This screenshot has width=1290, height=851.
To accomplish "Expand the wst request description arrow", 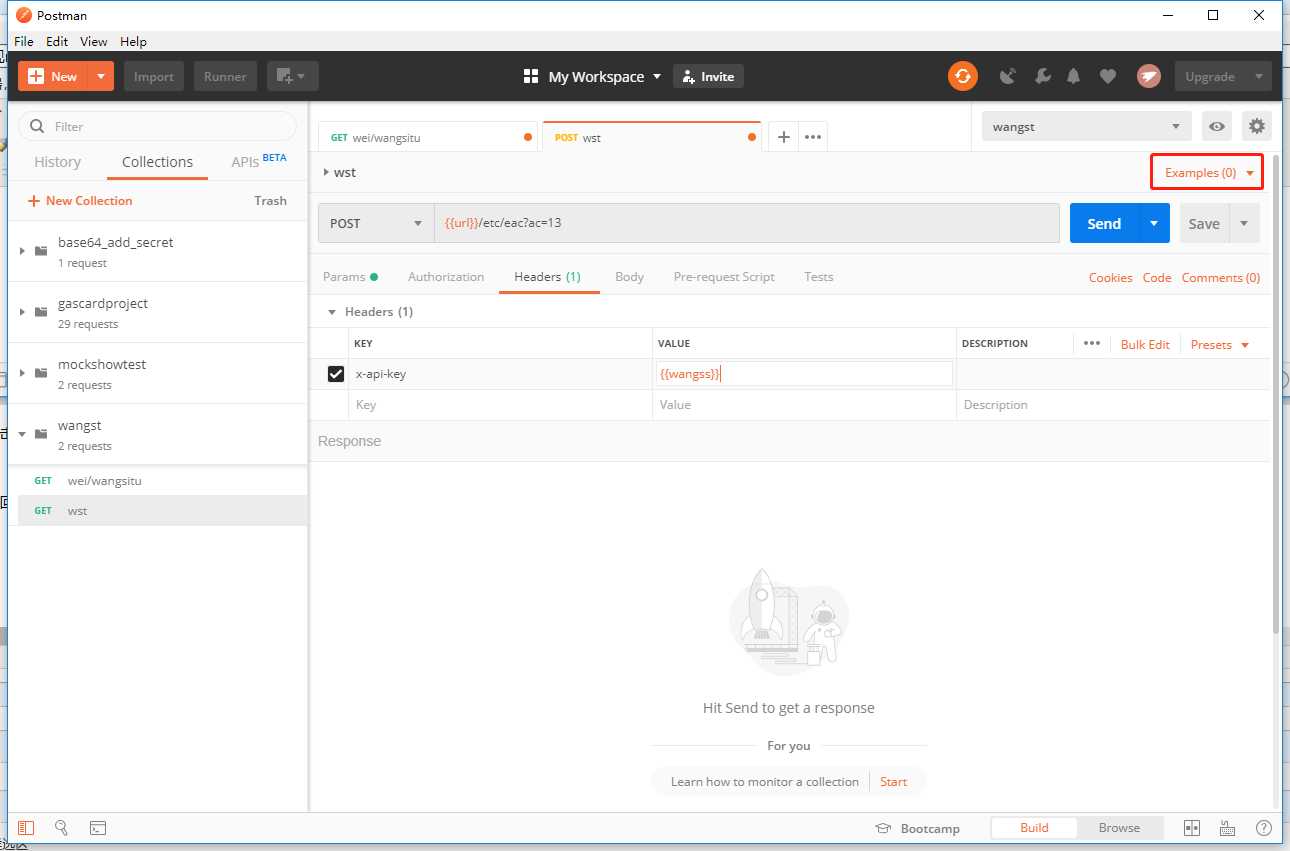I will click(x=326, y=172).
